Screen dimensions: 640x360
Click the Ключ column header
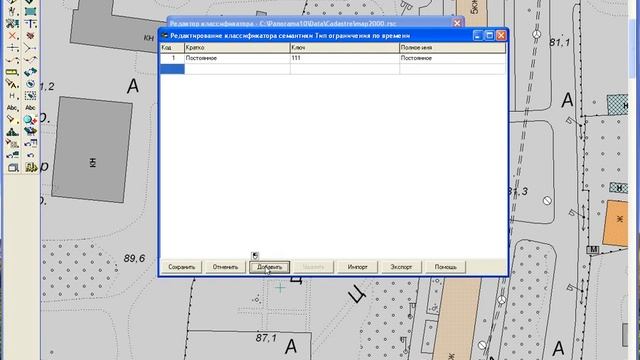pos(344,48)
